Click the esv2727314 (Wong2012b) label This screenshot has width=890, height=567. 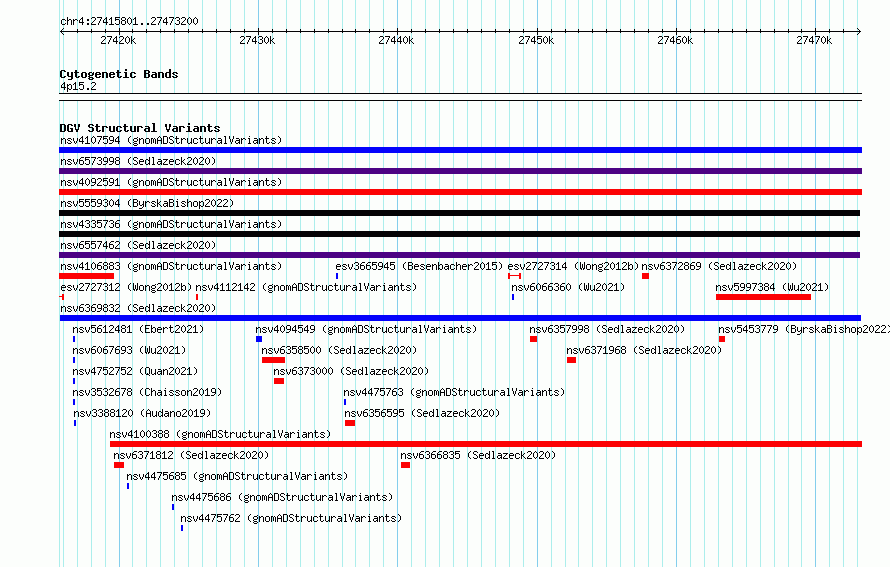pos(573,266)
